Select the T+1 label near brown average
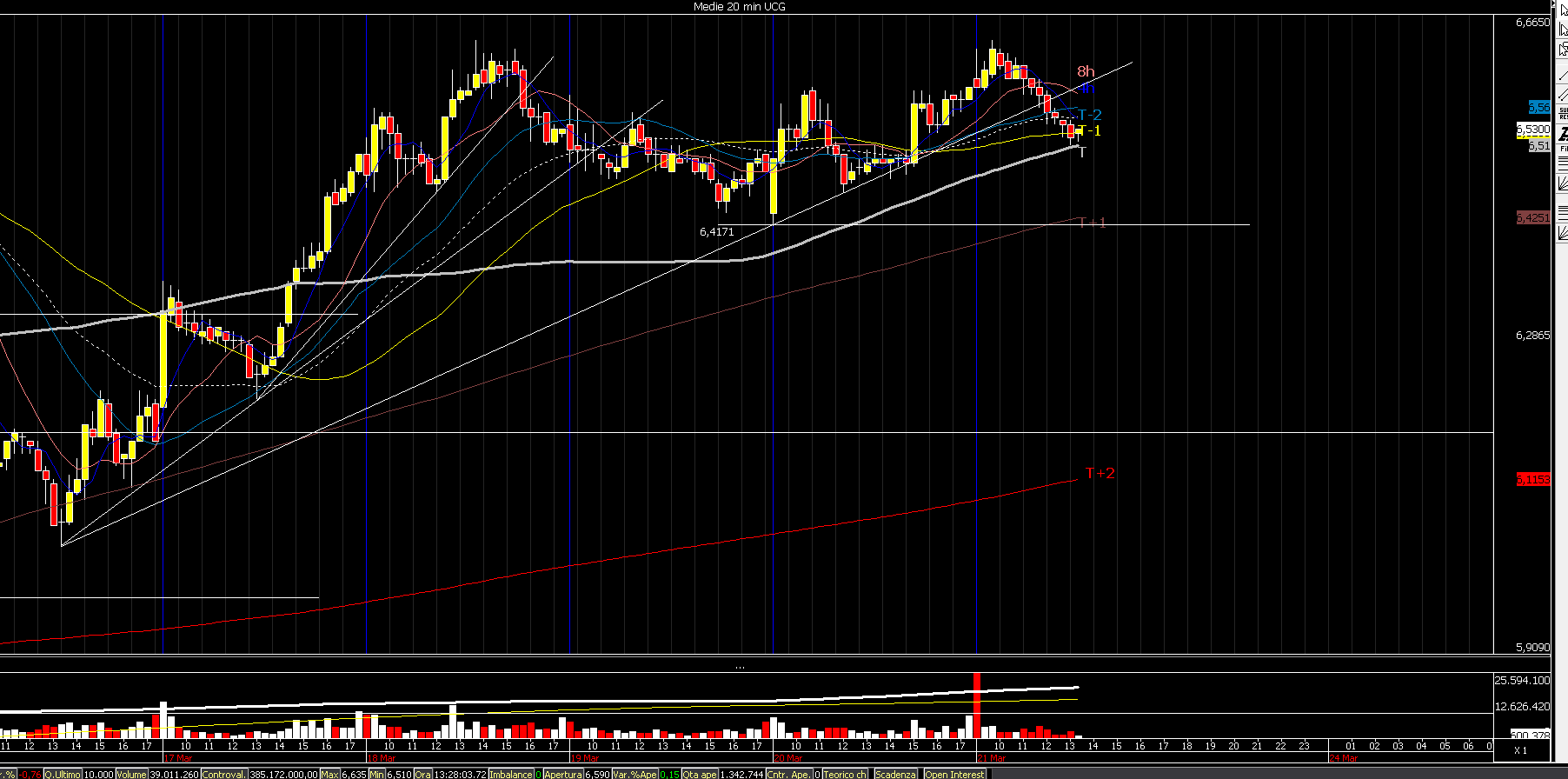Image resolution: width=1568 pixels, height=779 pixels. (1093, 223)
